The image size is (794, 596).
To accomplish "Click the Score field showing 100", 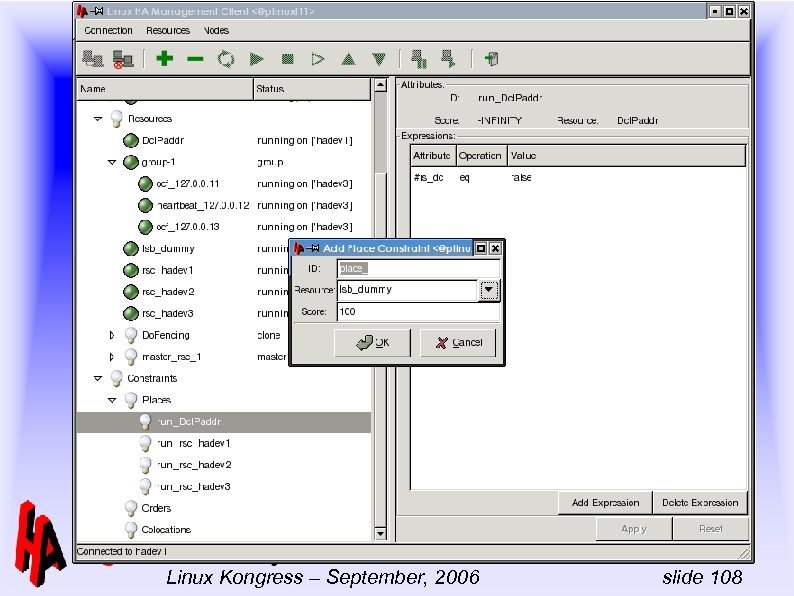I will coord(419,312).
